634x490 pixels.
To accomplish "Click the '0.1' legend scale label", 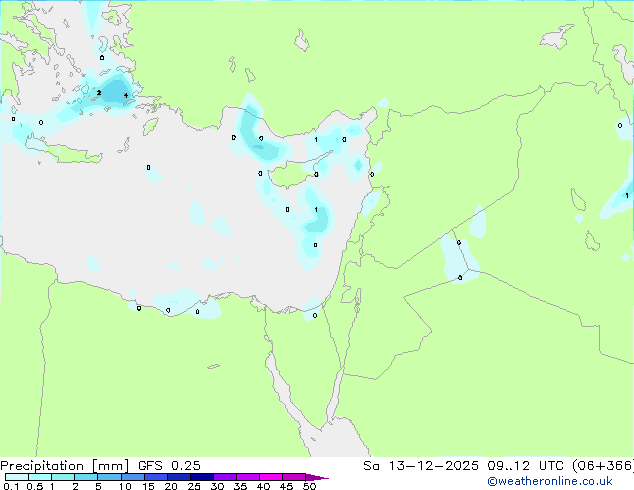I will click(11, 486).
